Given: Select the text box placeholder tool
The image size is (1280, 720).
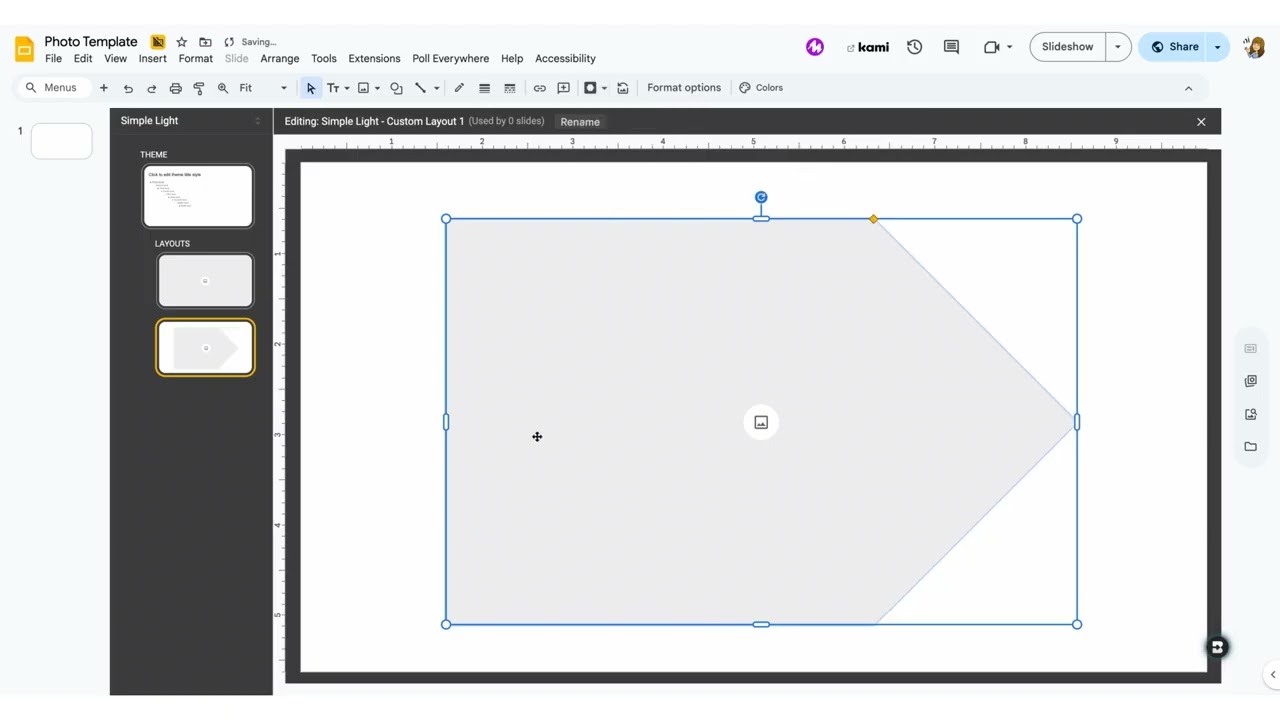Looking at the screenshot, I should [x=332, y=88].
